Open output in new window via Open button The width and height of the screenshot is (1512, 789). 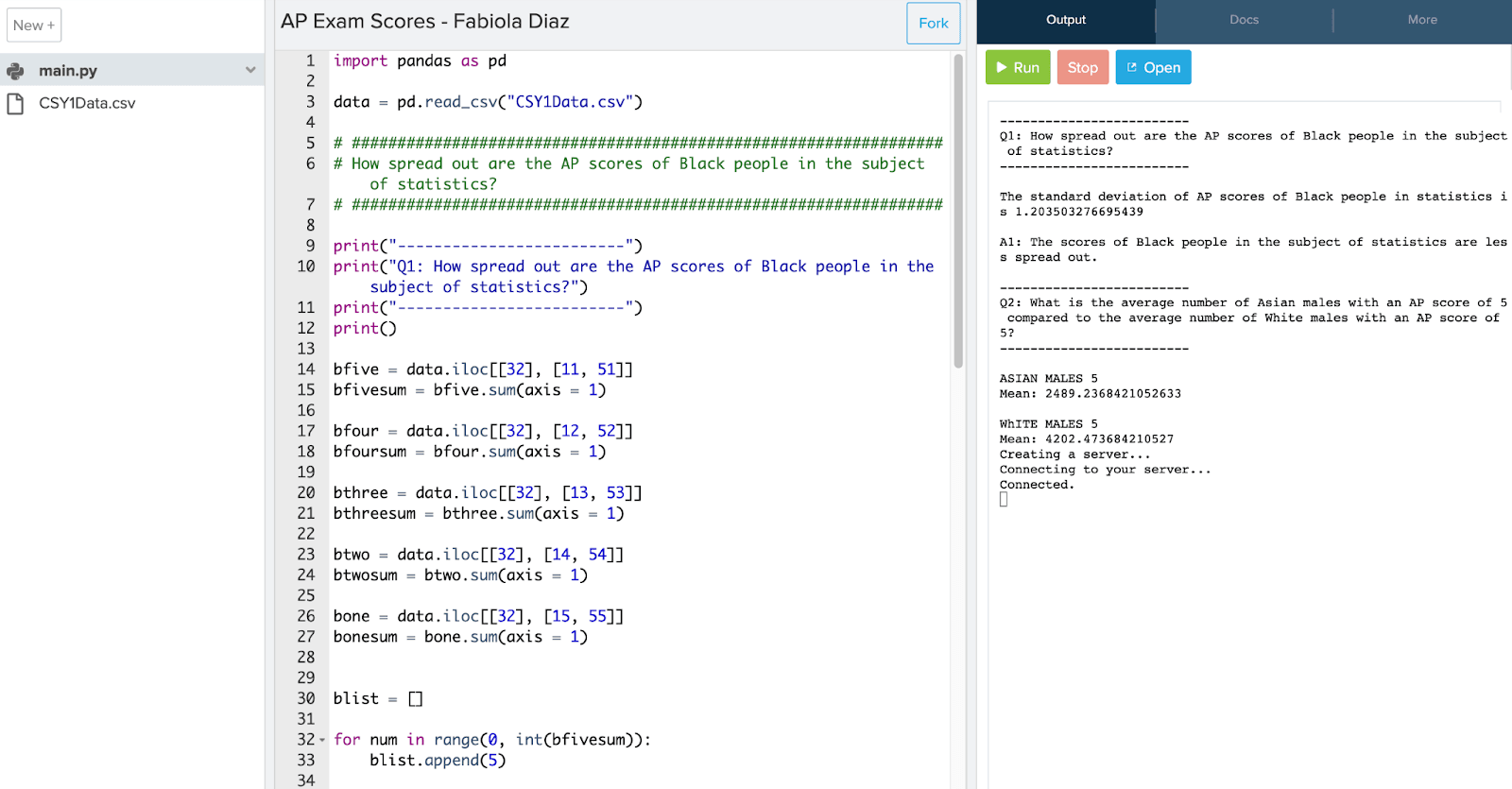tap(1153, 68)
